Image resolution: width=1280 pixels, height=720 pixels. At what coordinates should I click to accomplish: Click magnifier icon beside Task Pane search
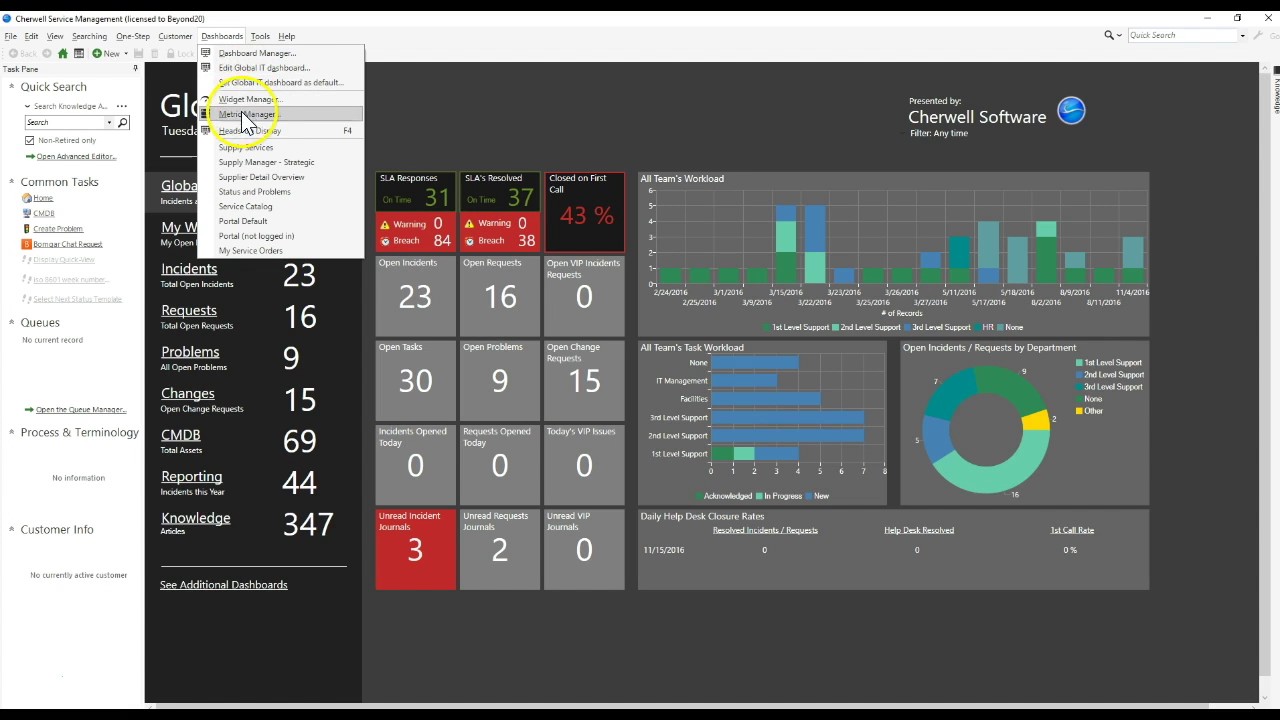[123, 122]
